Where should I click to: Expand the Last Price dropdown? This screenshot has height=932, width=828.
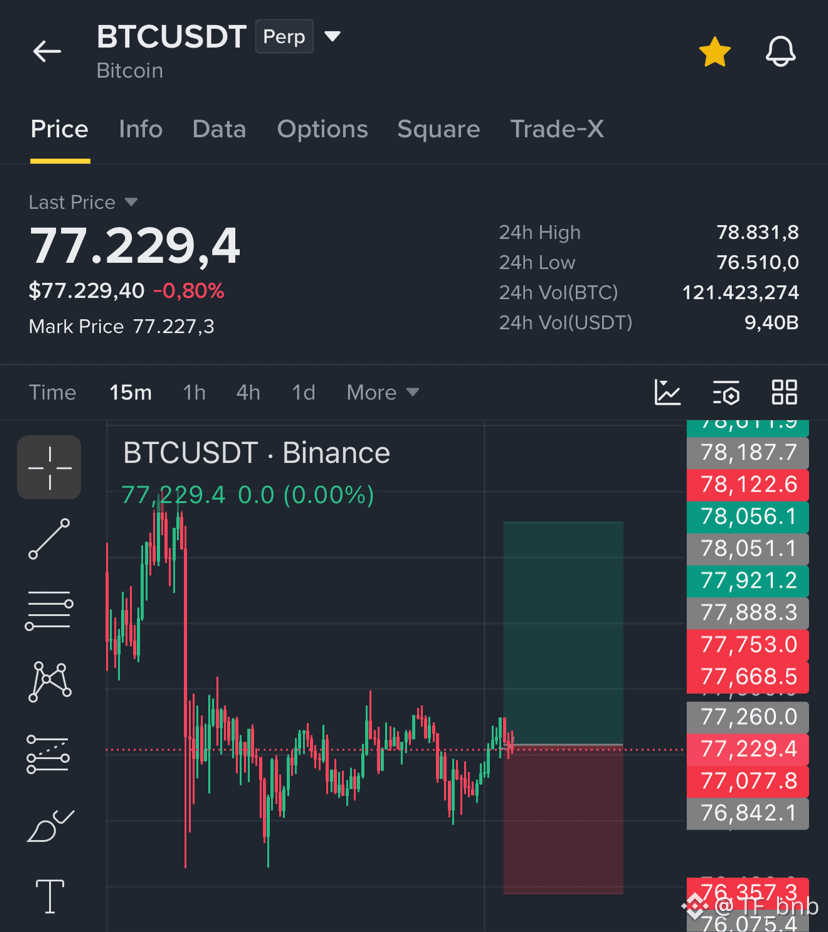[x=83, y=202]
